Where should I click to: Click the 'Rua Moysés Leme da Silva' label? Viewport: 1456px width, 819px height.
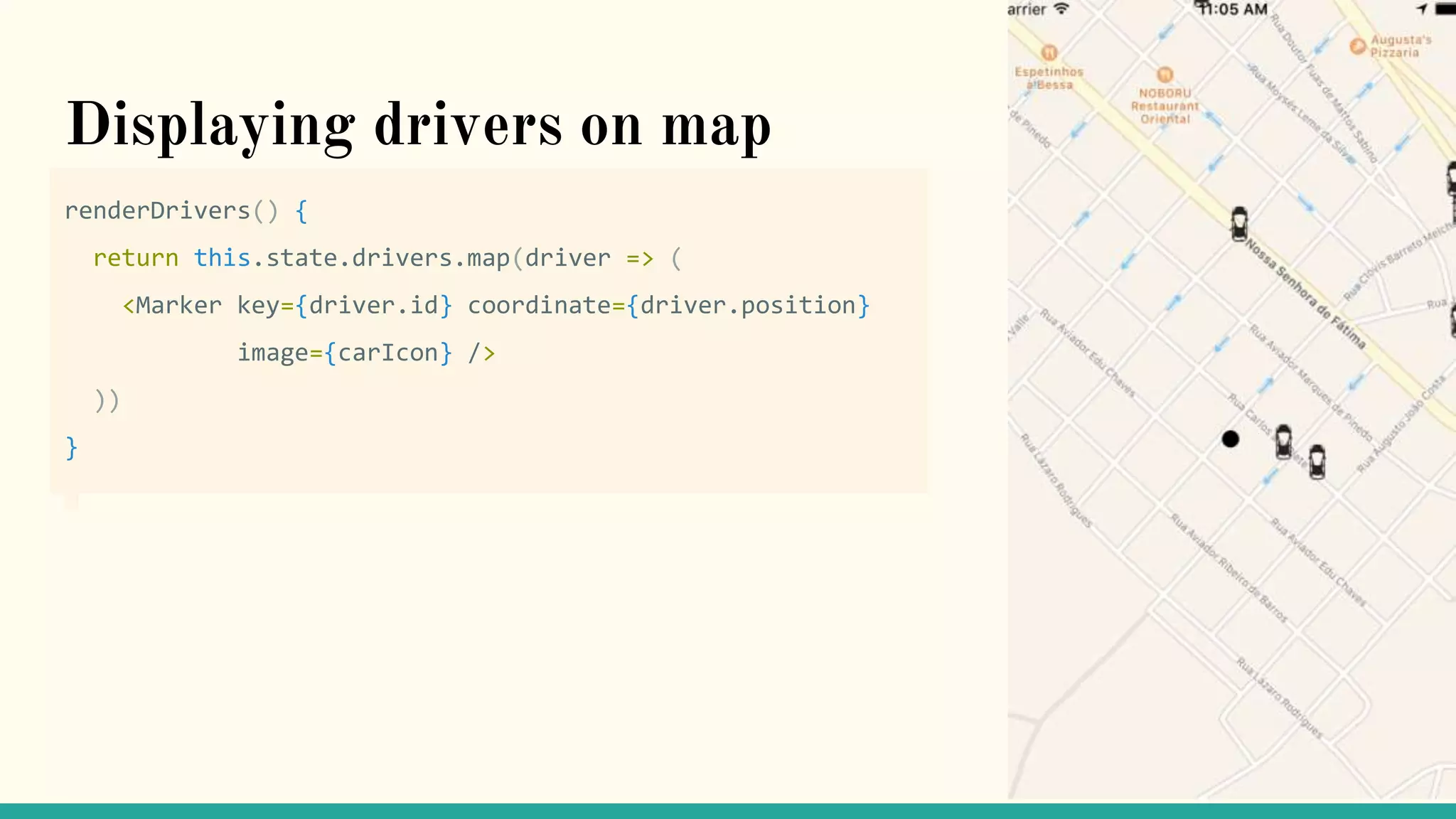[1302, 114]
